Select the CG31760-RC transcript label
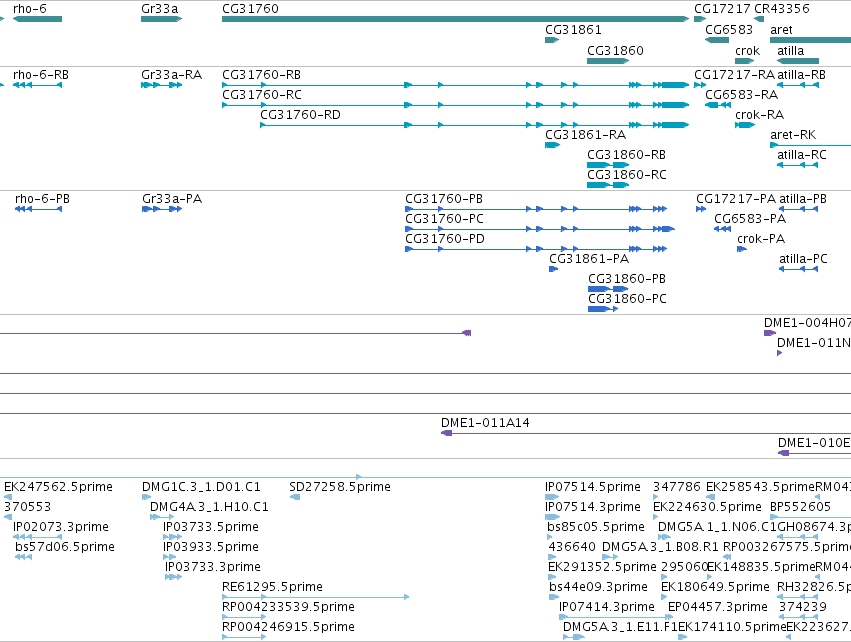The width and height of the screenshot is (851, 642). pos(262,95)
